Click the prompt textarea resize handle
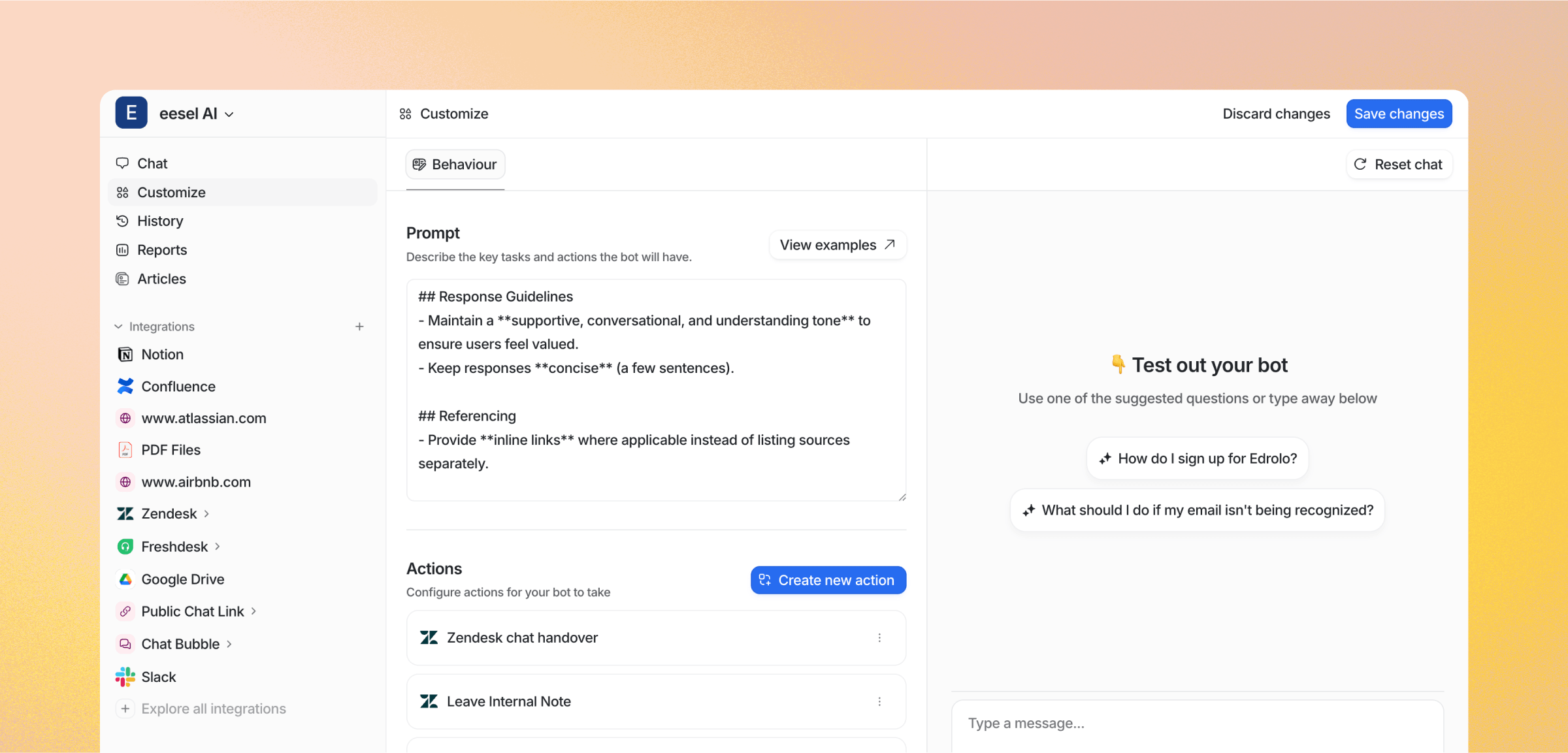This screenshot has height=753, width=1568. click(x=902, y=496)
